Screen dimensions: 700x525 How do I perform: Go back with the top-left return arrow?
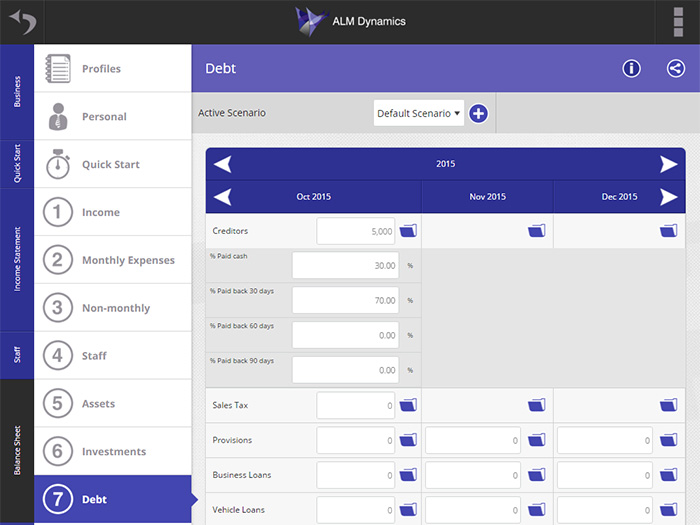point(22,22)
